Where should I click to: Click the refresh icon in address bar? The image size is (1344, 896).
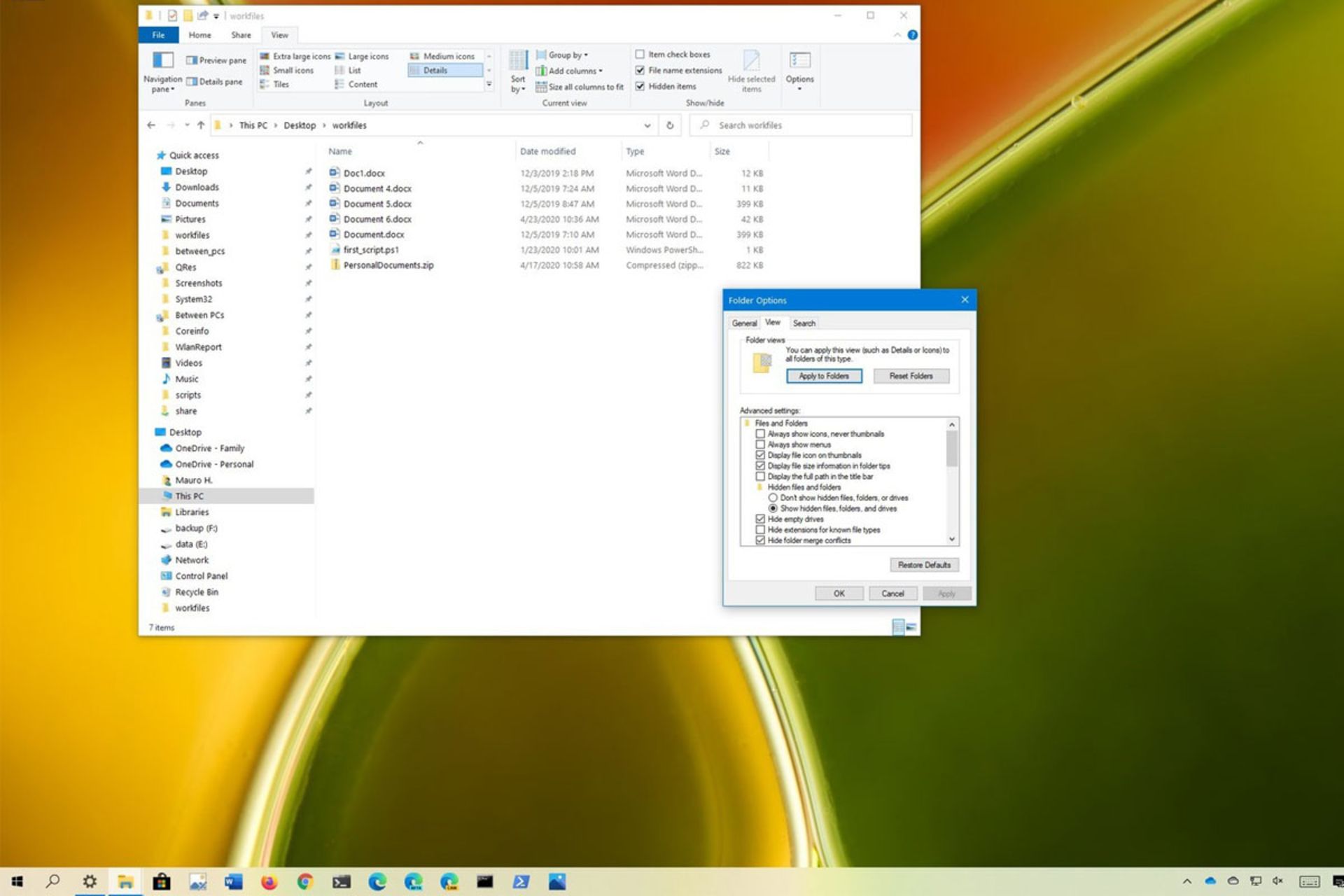pyautogui.click(x=670, y=125)
